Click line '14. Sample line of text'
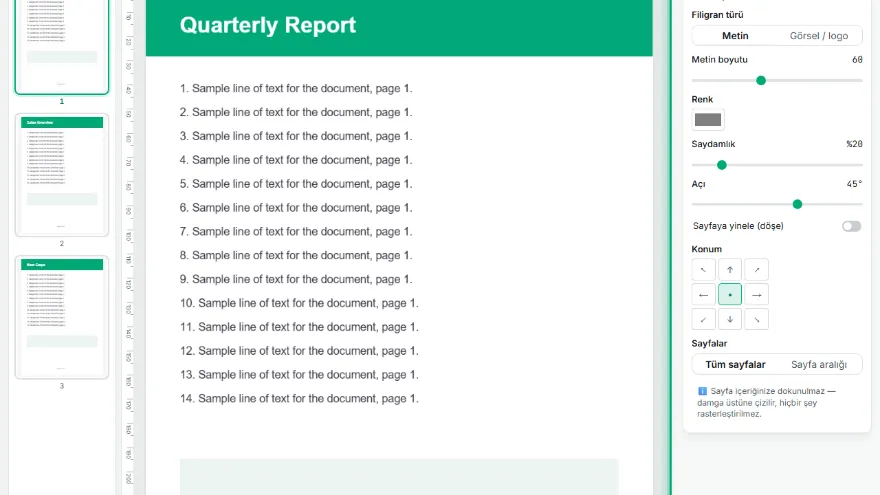The image size is (880, 495). (x=299, y=398)
